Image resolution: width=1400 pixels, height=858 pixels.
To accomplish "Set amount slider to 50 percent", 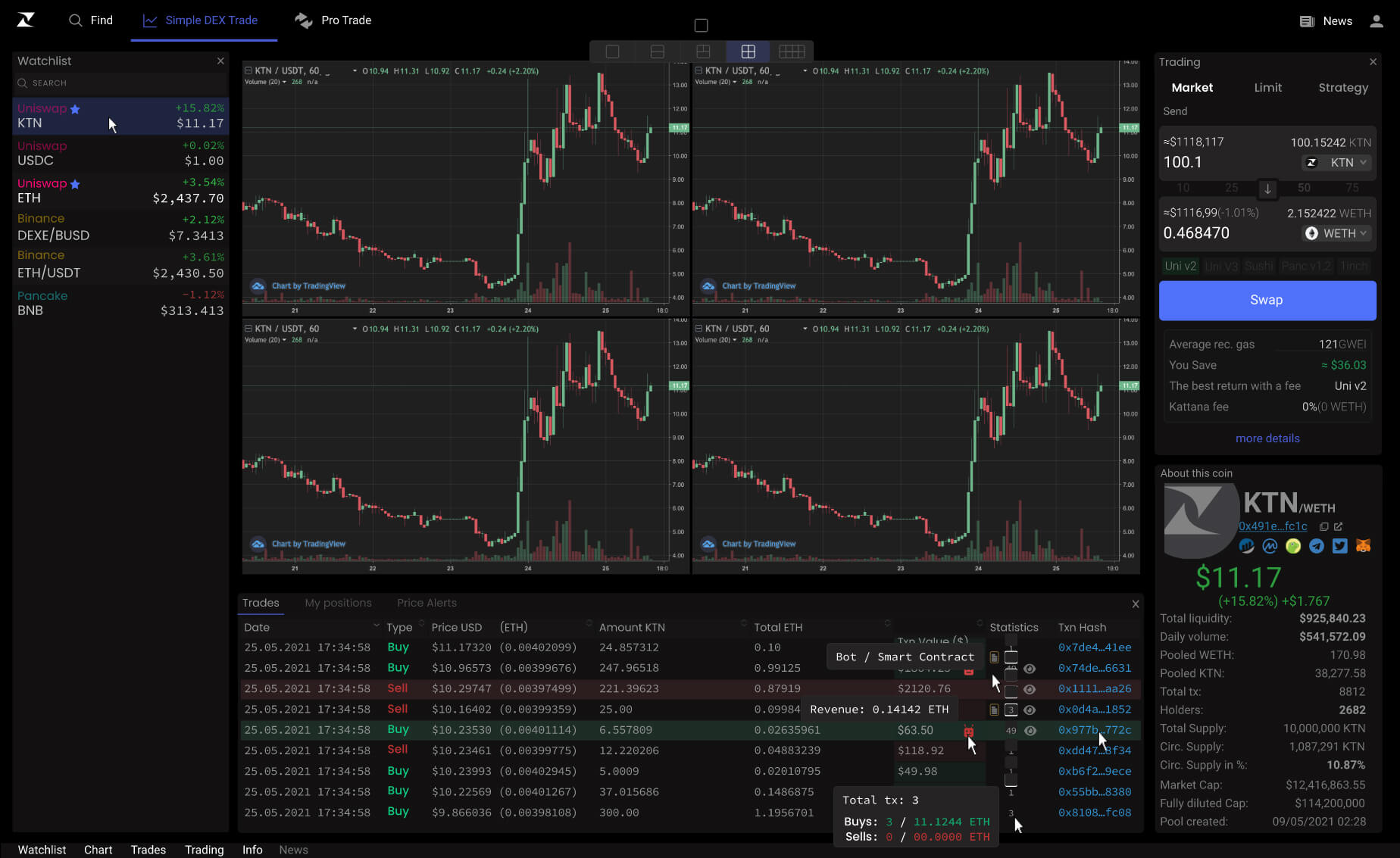I will pos(1304,189).
